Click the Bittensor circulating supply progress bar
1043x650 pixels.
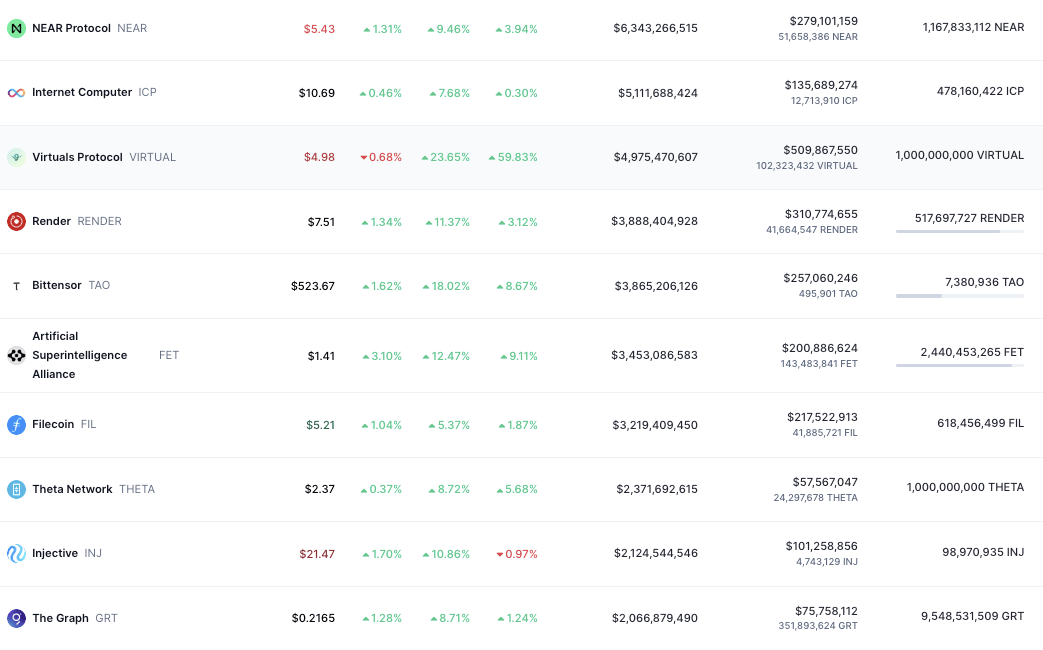(x=959, y=295)
